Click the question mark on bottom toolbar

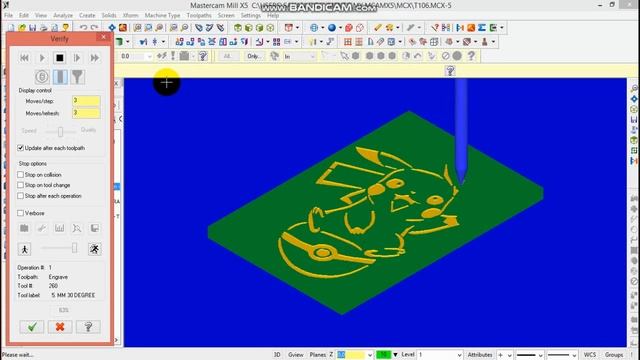(x=471, y=56)
